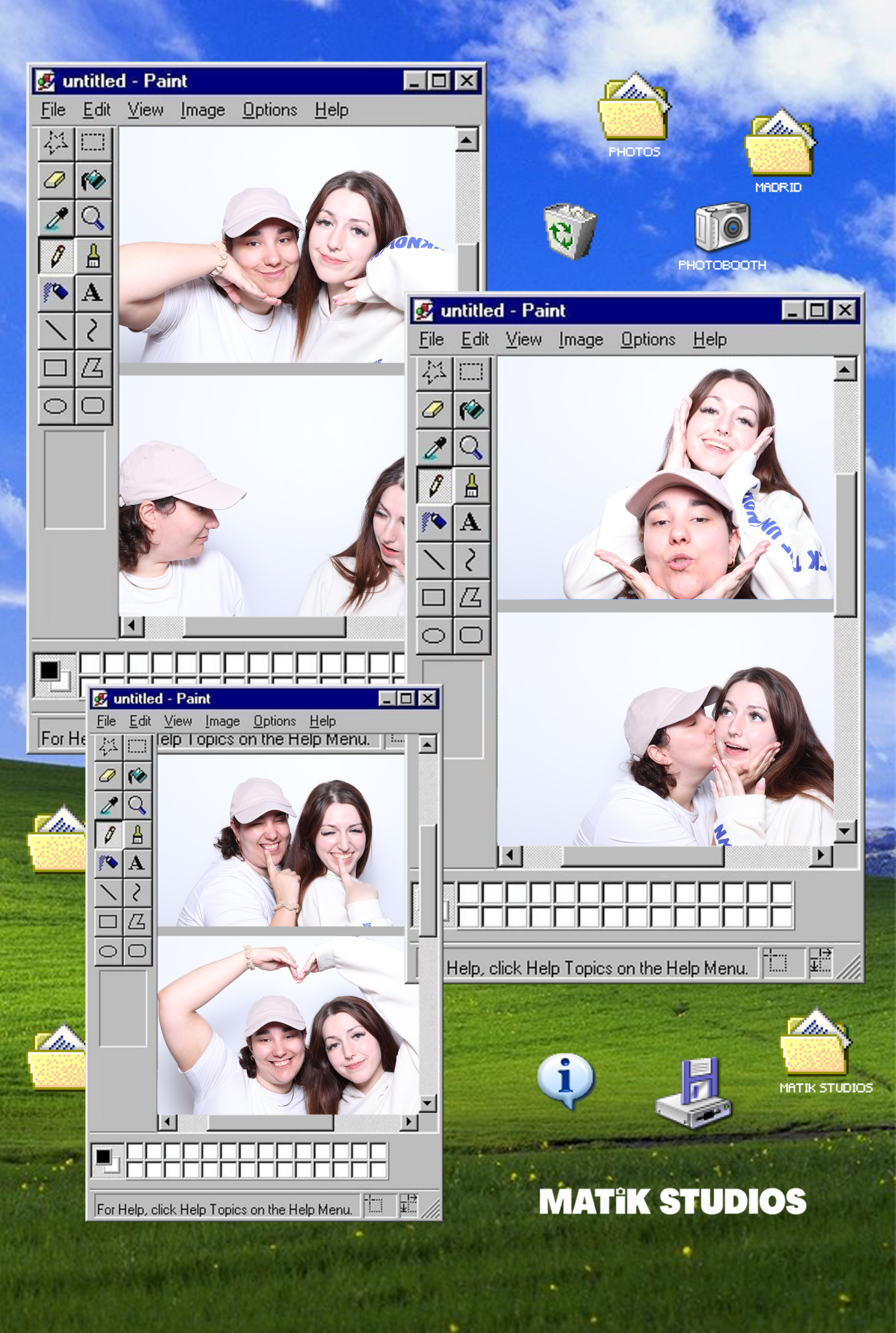This screenshot has width=896, height=1333.
Task: Select the Curve tool in bottom Paint window
Action: coord(137,891)
